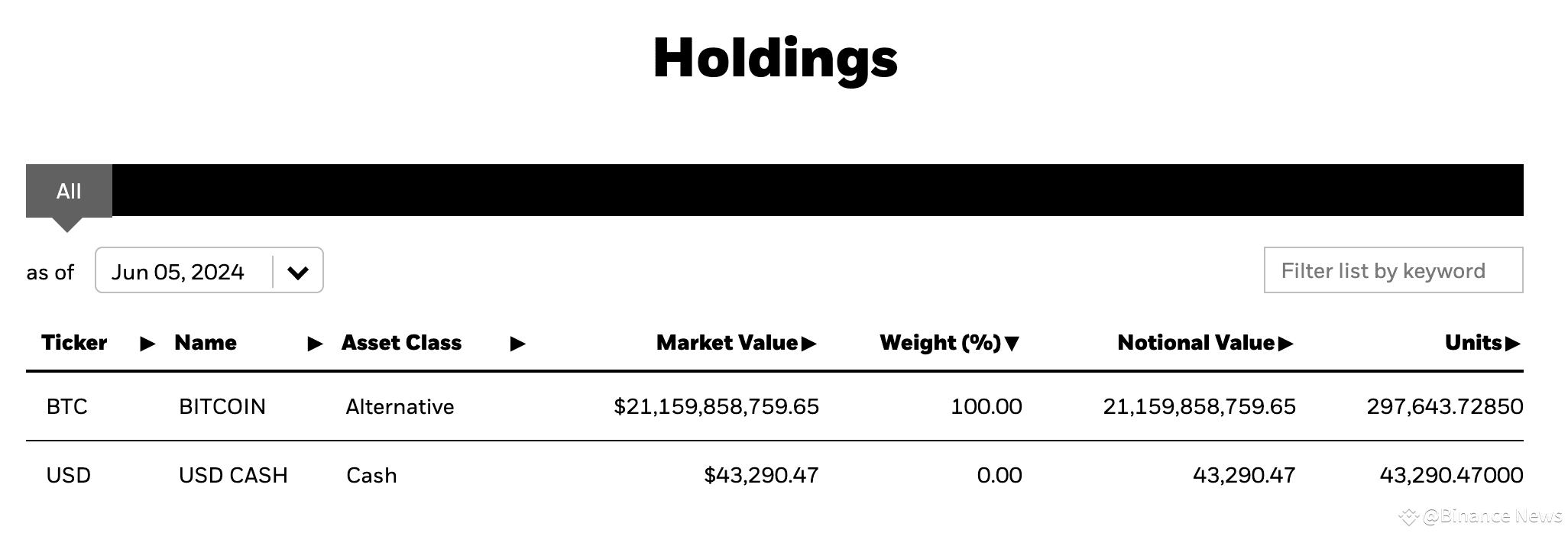Sort by the Market Value column header
The image size is (1568, 533).
point(727,343)
